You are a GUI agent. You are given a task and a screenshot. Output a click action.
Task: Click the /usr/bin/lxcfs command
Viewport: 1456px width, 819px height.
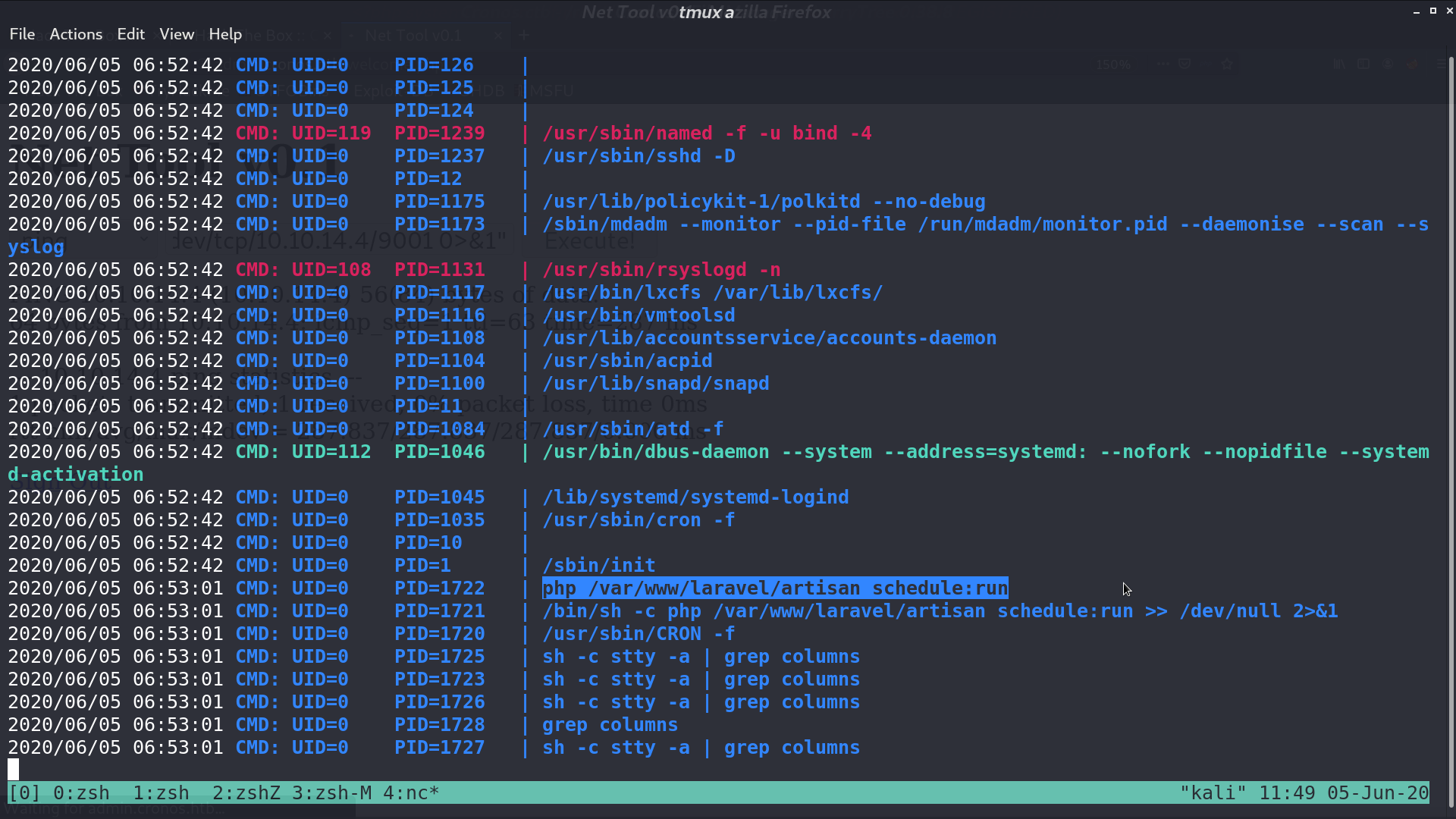713,293
